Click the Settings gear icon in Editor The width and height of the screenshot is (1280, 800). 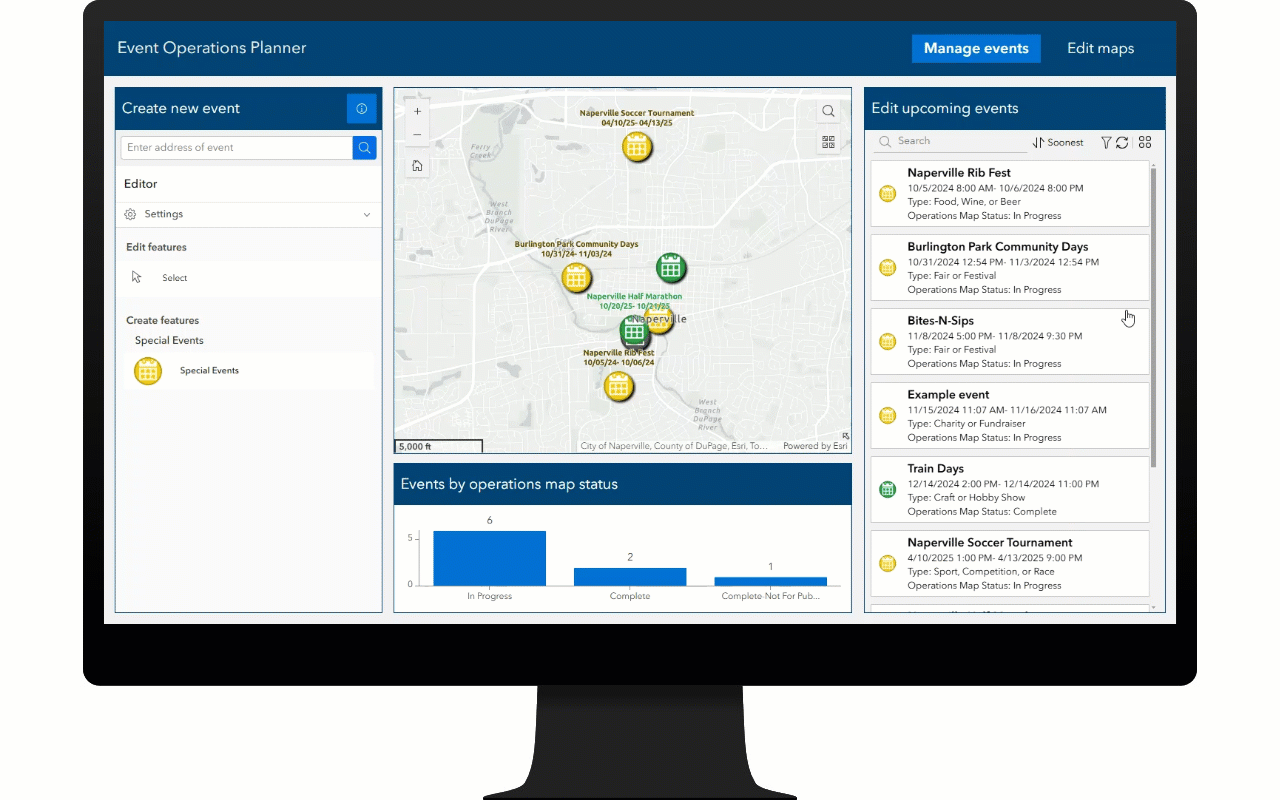coord(130,214)
